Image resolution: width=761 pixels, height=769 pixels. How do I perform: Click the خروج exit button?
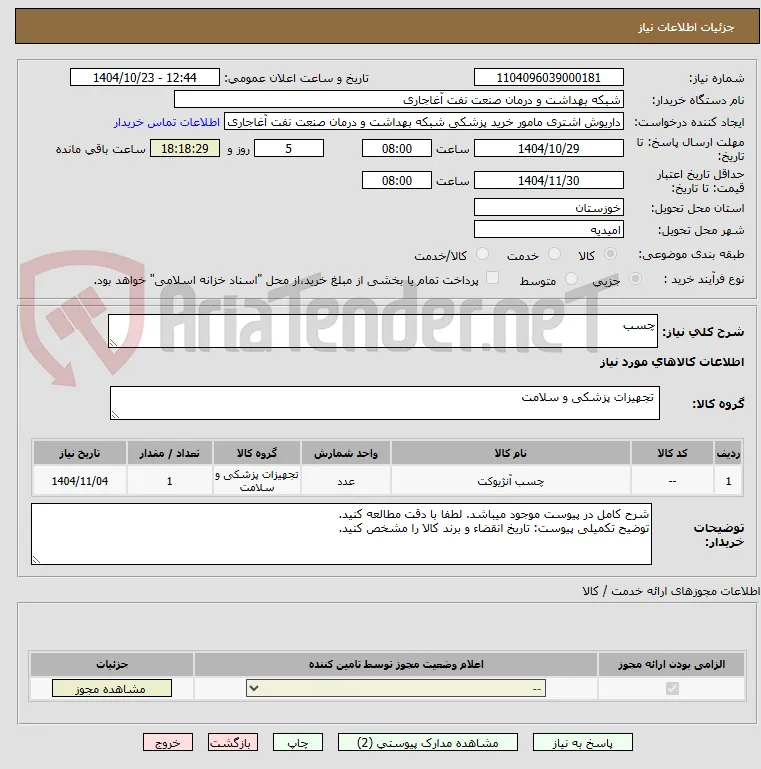pyautogui.click(x=168, y=743)
